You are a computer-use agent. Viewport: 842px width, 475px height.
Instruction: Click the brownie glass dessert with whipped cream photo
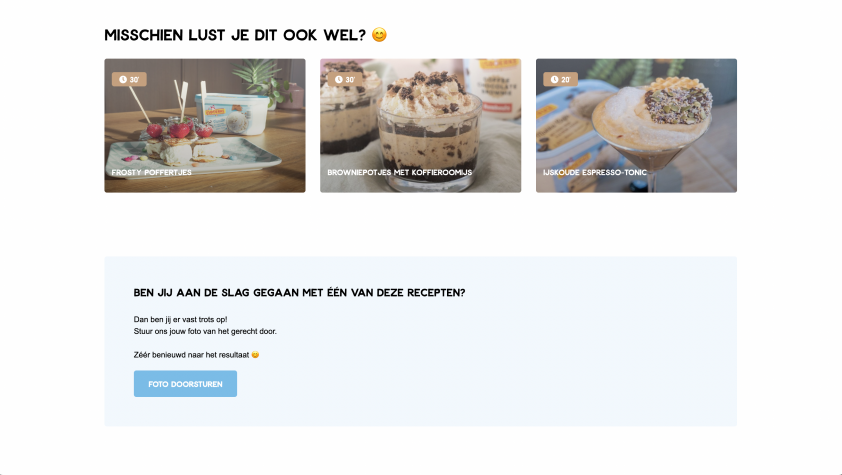[x=420, y=126]
